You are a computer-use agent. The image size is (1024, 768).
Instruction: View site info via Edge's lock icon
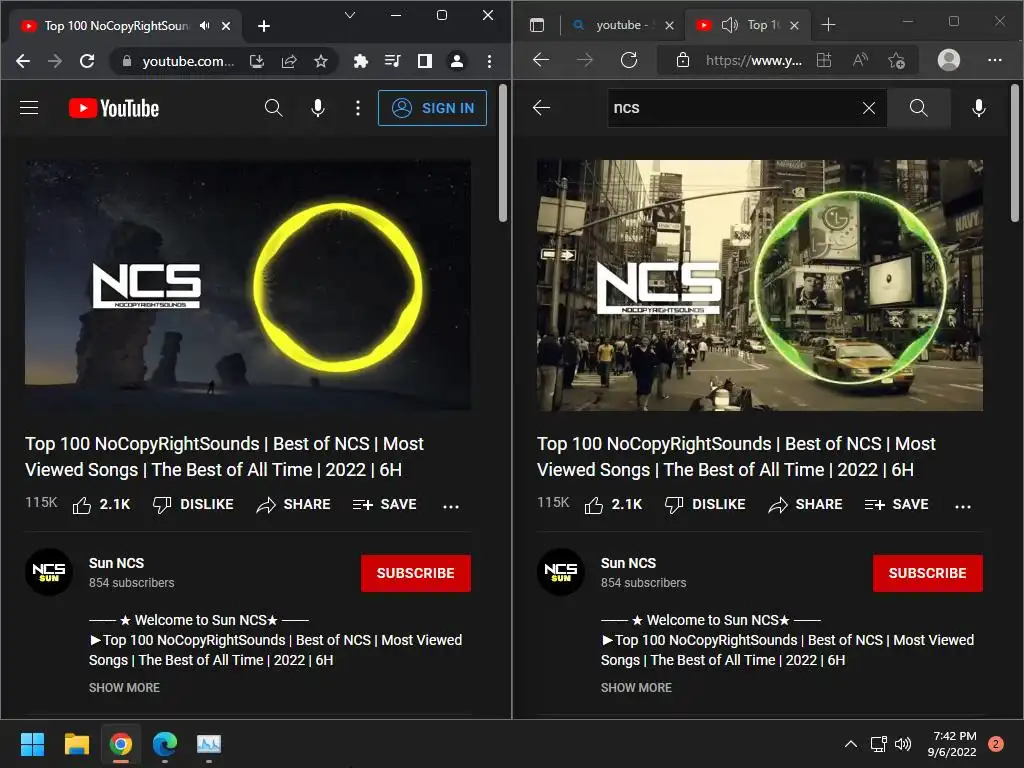(682, 60)
